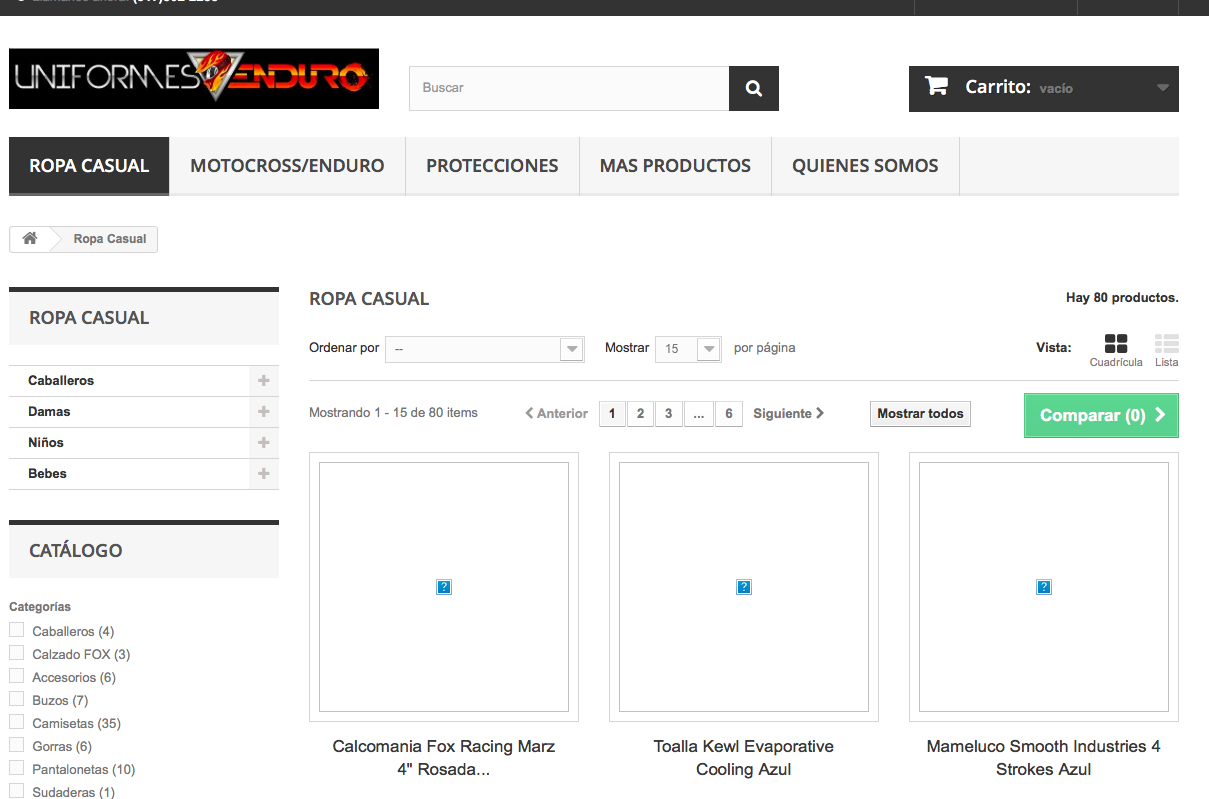The height and width of the screenshot is (799, 1209).
Task: Check the Caballeros (4) category filter
Action: pos(16,630)
